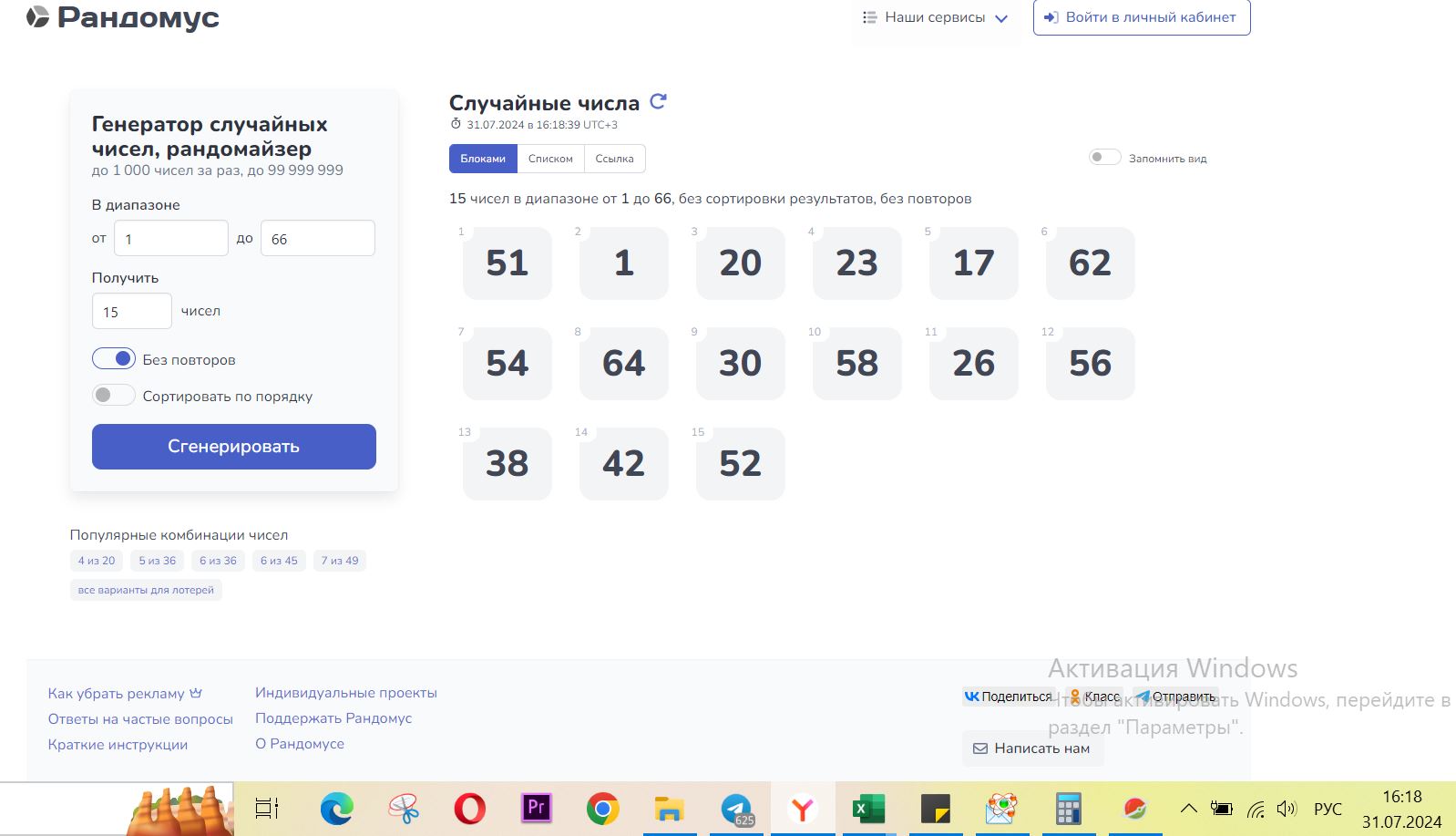Click the range start field containing 1
This screenshot has width=1456, height=836.
click(171, 238)
